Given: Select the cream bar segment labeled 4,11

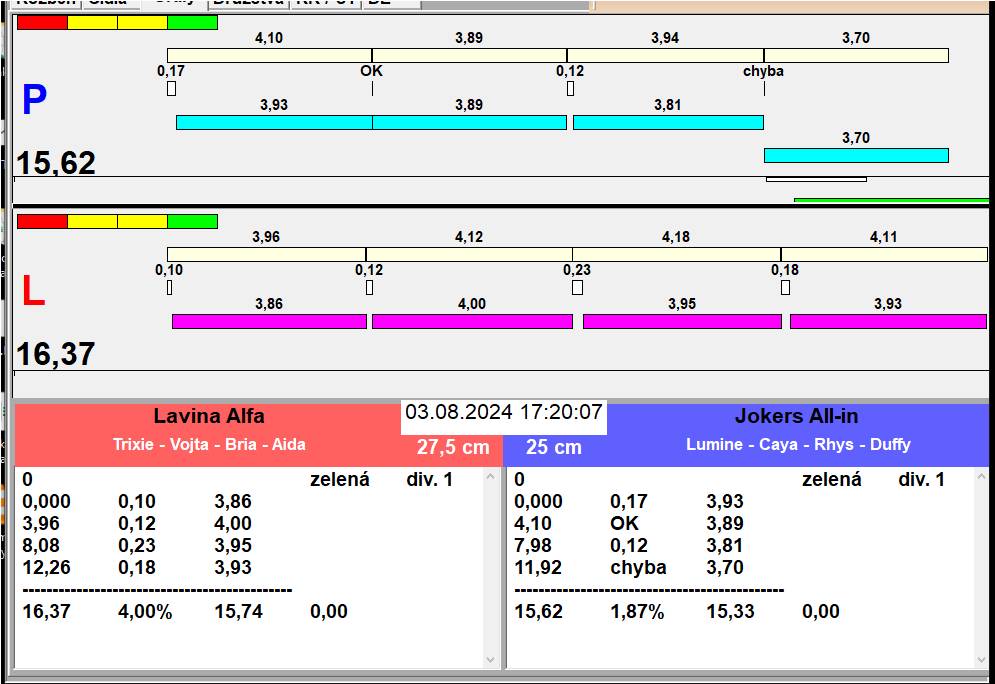Looking at the screenshot, I should click(884, 254).
